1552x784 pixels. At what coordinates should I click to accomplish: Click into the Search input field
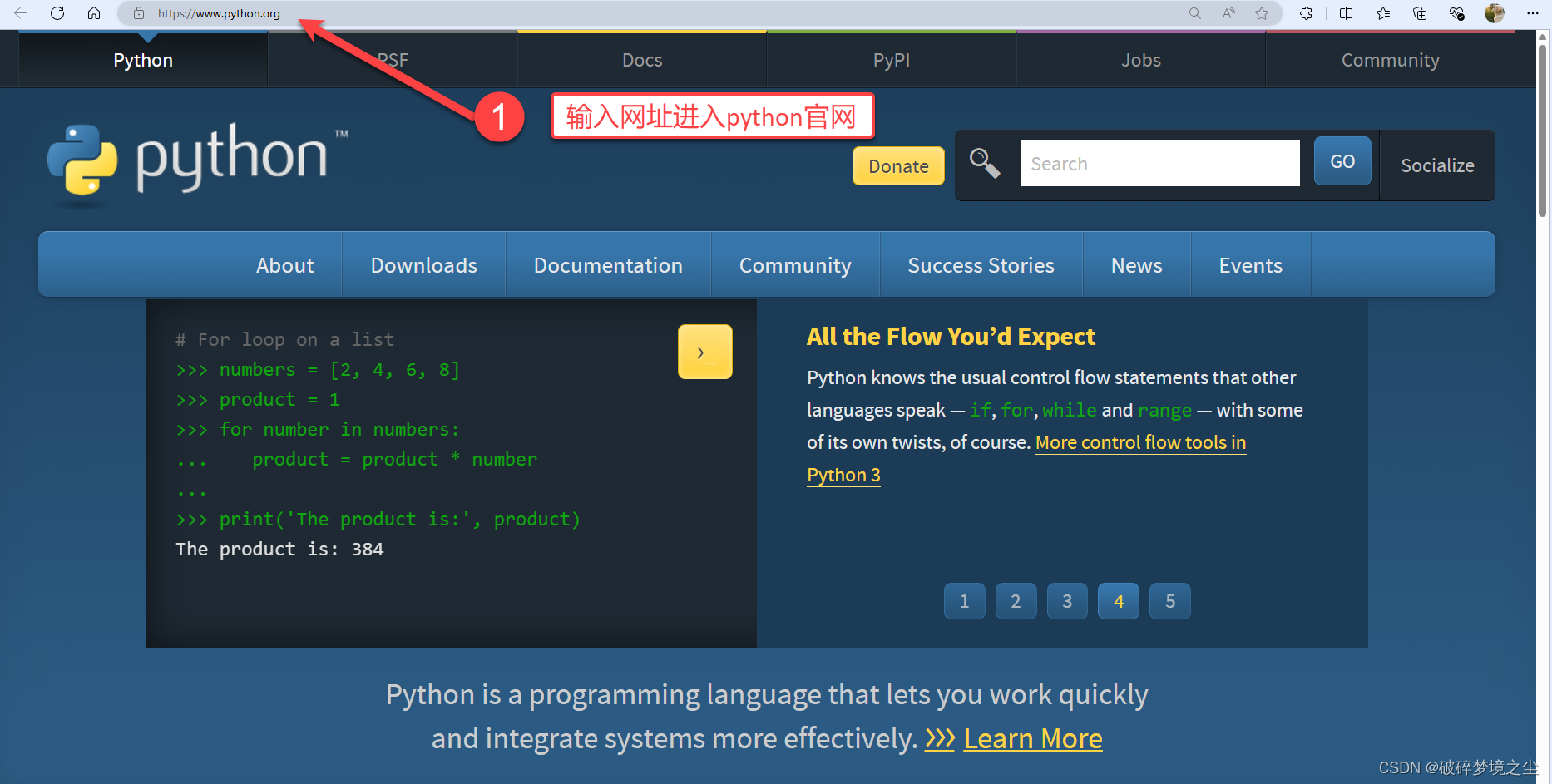click(1159, 163)
